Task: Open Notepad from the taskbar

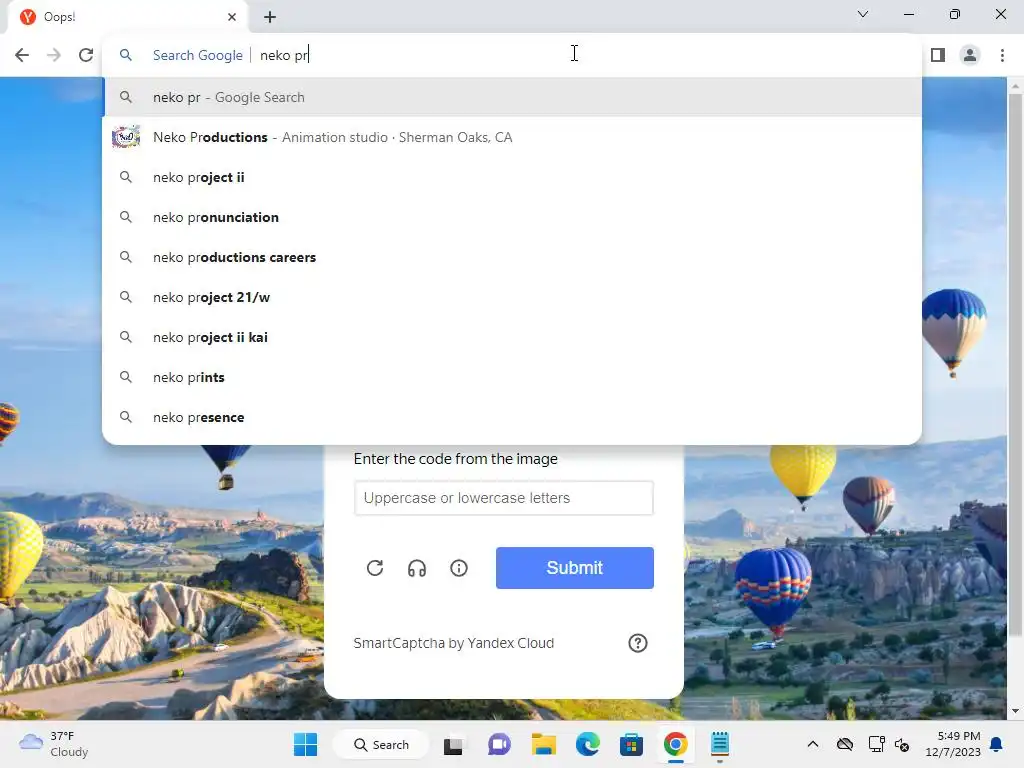Action: pyautogui.click(x=720, y=744)
